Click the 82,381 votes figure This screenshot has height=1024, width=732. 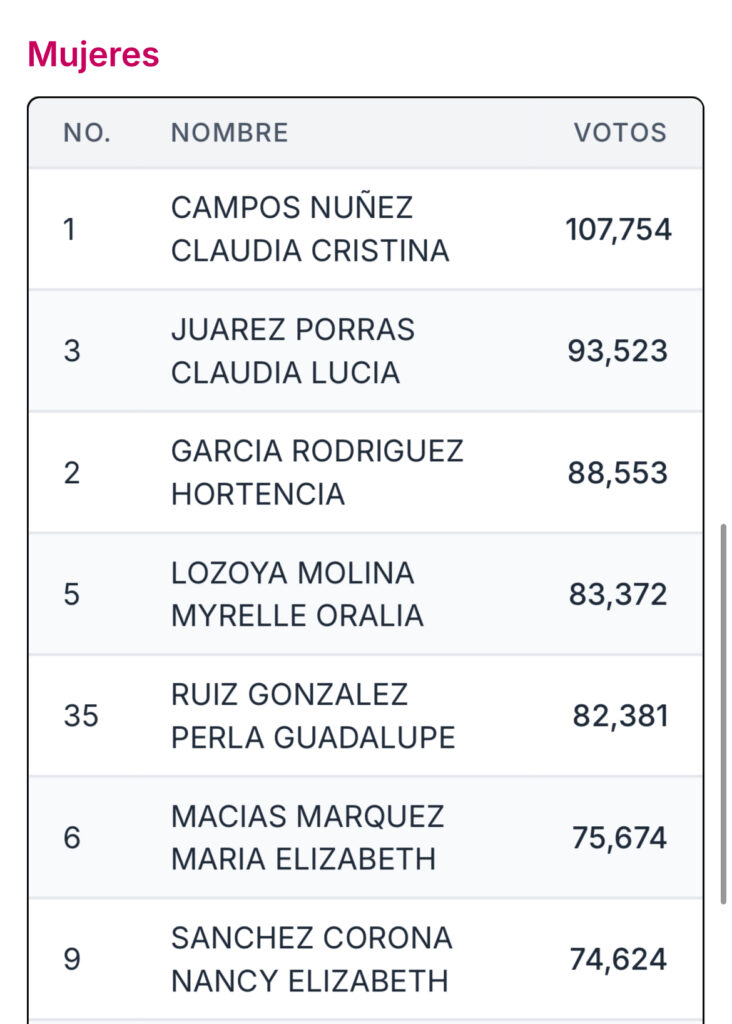click(620, 716)
